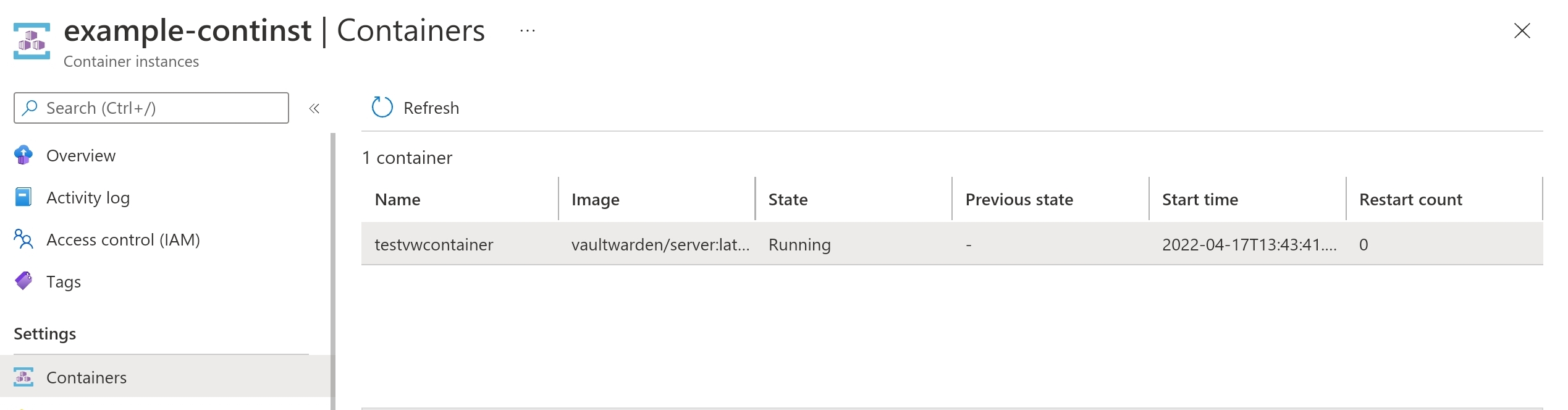The width and height of the screenshot is (1568, 410).
Task: Click the Container instances resource icon
Action: (x=32, y=41)
